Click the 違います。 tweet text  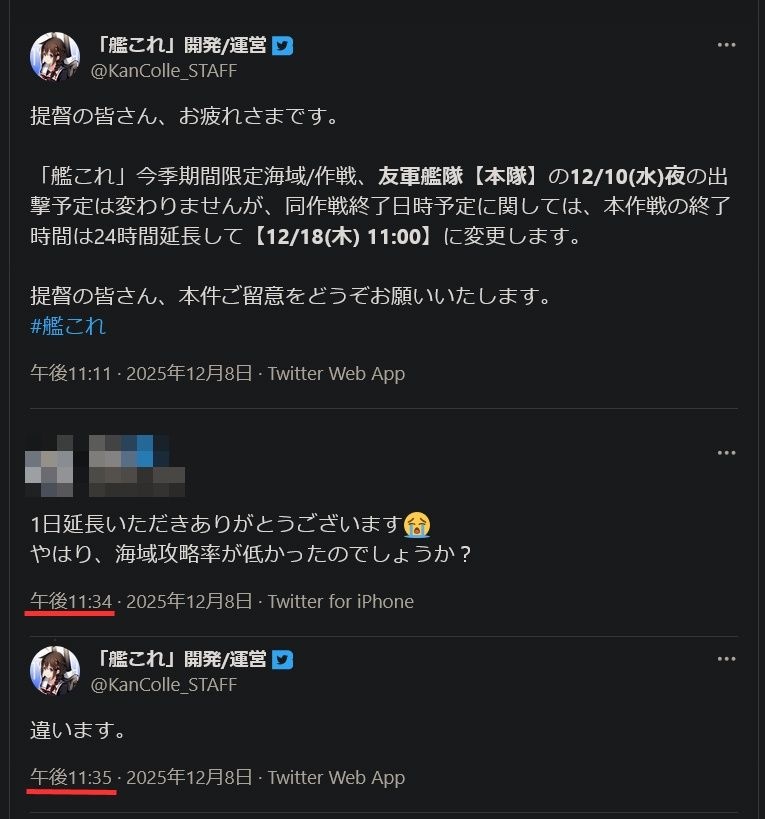point(78,730)
